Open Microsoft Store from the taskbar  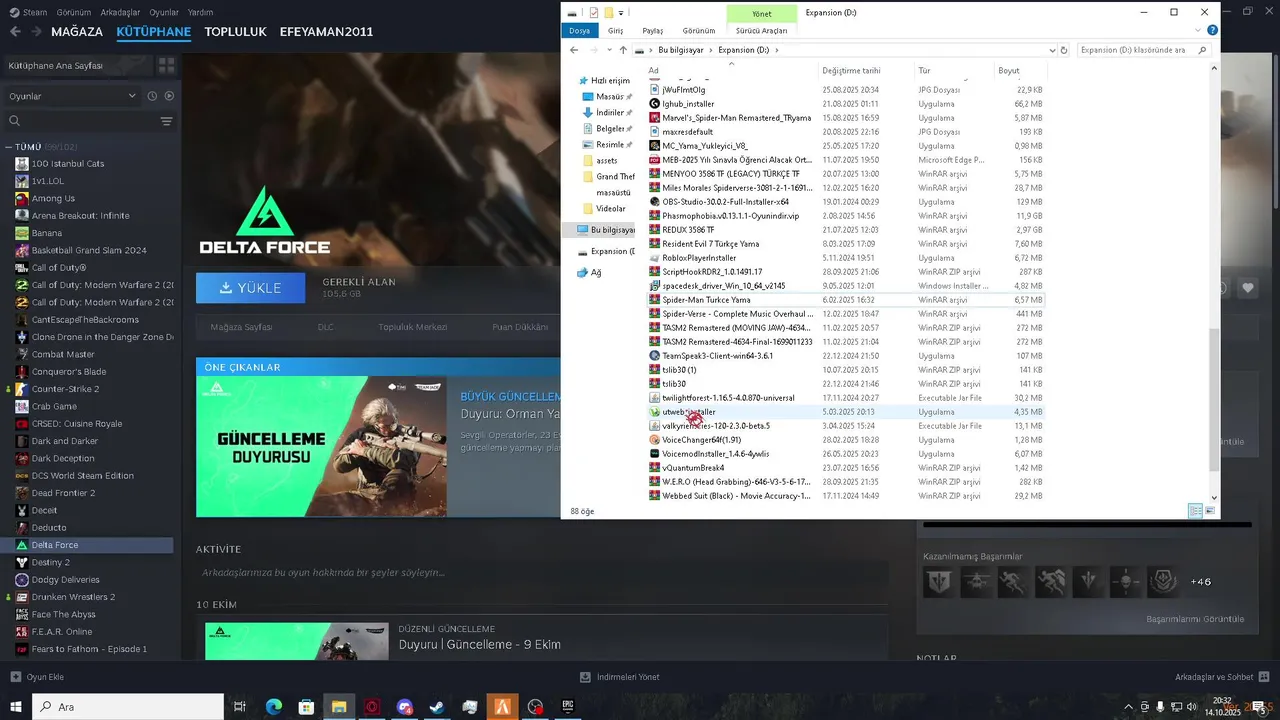pos(306,706)
